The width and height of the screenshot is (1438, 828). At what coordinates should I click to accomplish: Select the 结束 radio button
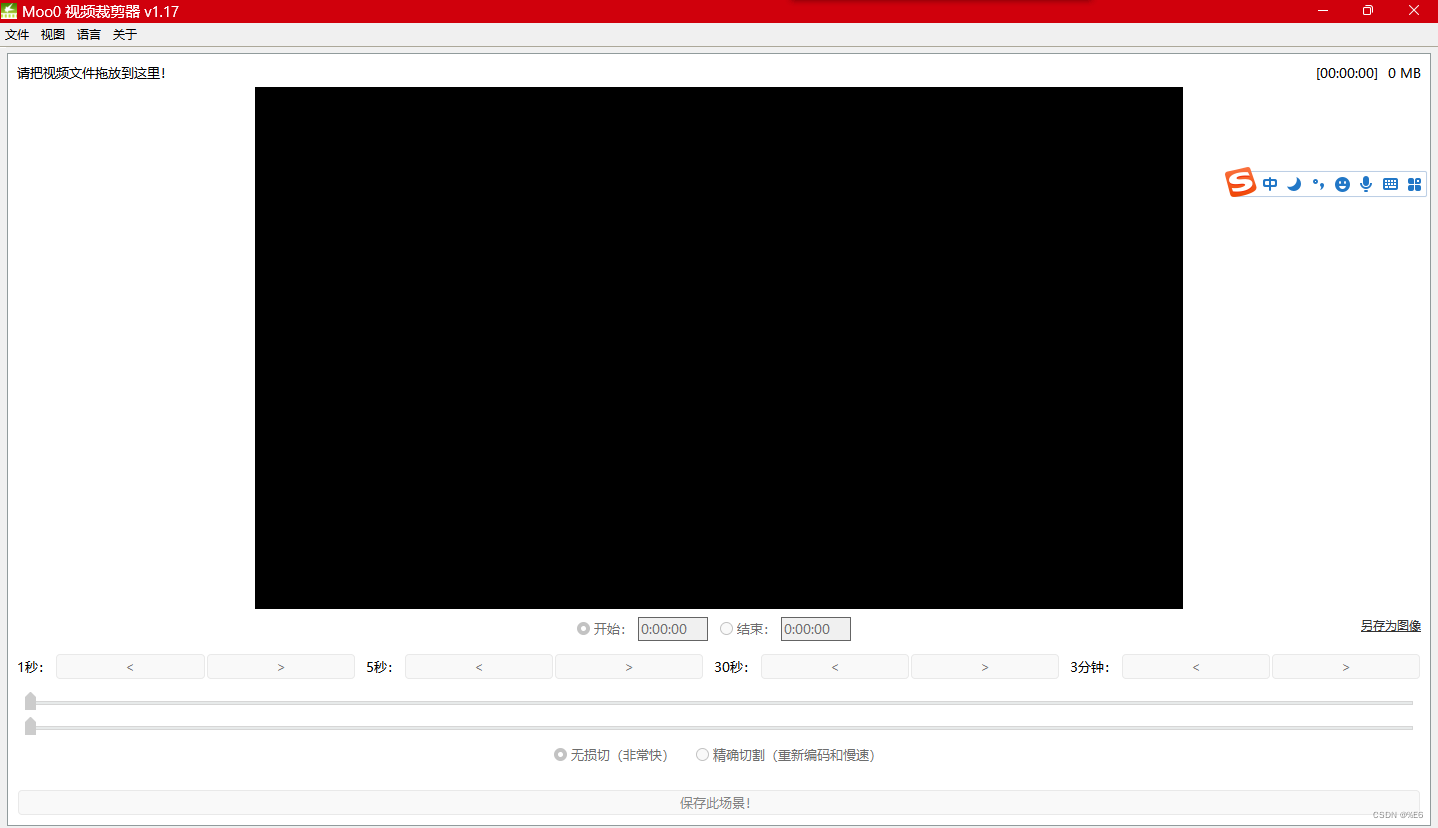tap(726, 629)
